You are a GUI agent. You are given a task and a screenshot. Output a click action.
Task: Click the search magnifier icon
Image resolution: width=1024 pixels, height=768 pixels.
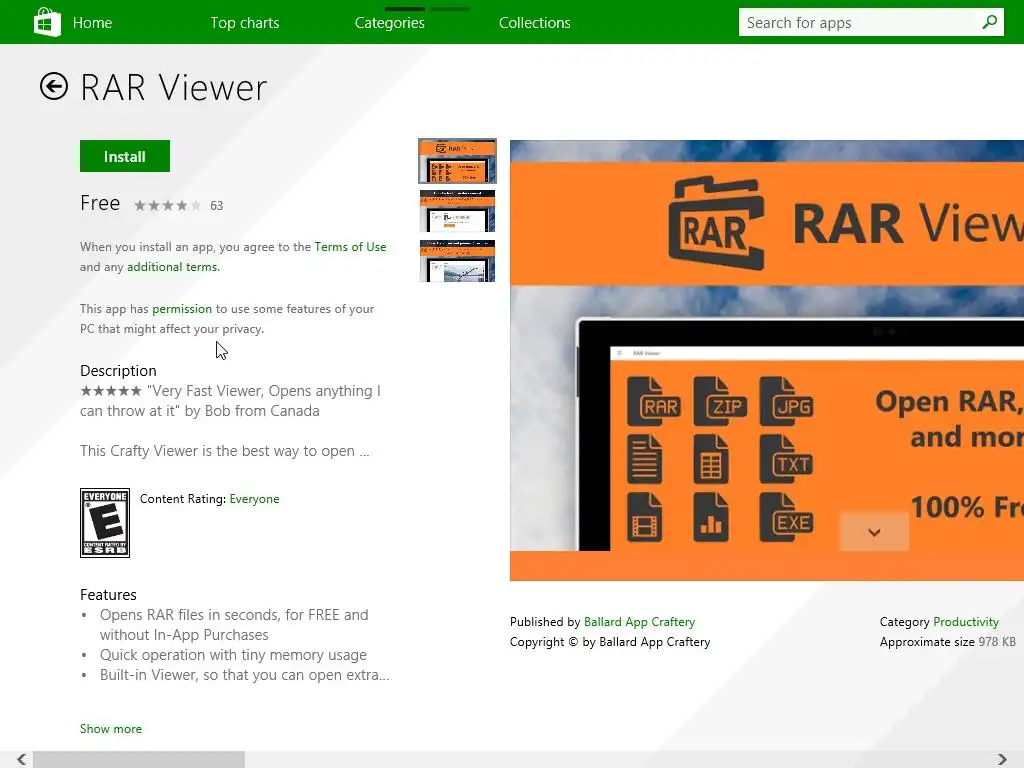click(x=989, y=22)
